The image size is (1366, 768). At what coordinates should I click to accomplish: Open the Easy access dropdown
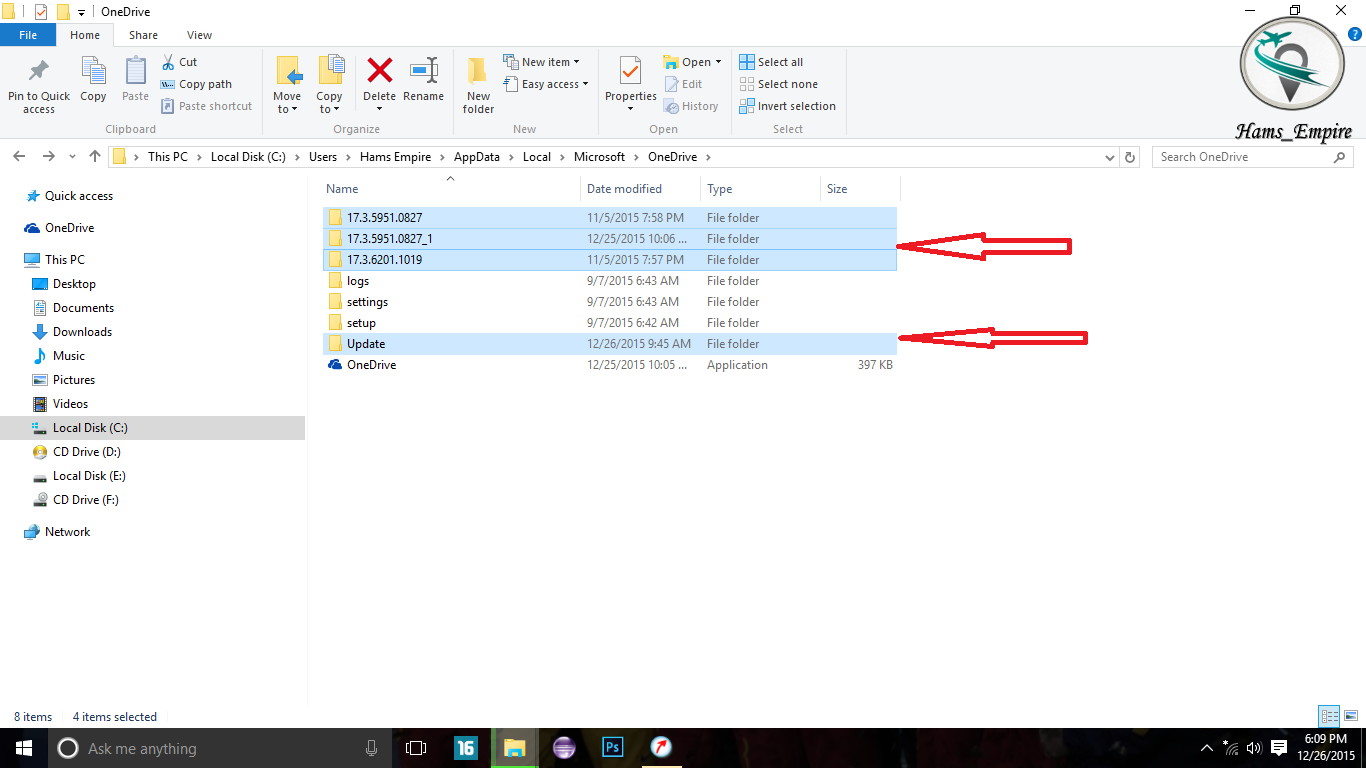pyautogui.click(x=545, y=84)
